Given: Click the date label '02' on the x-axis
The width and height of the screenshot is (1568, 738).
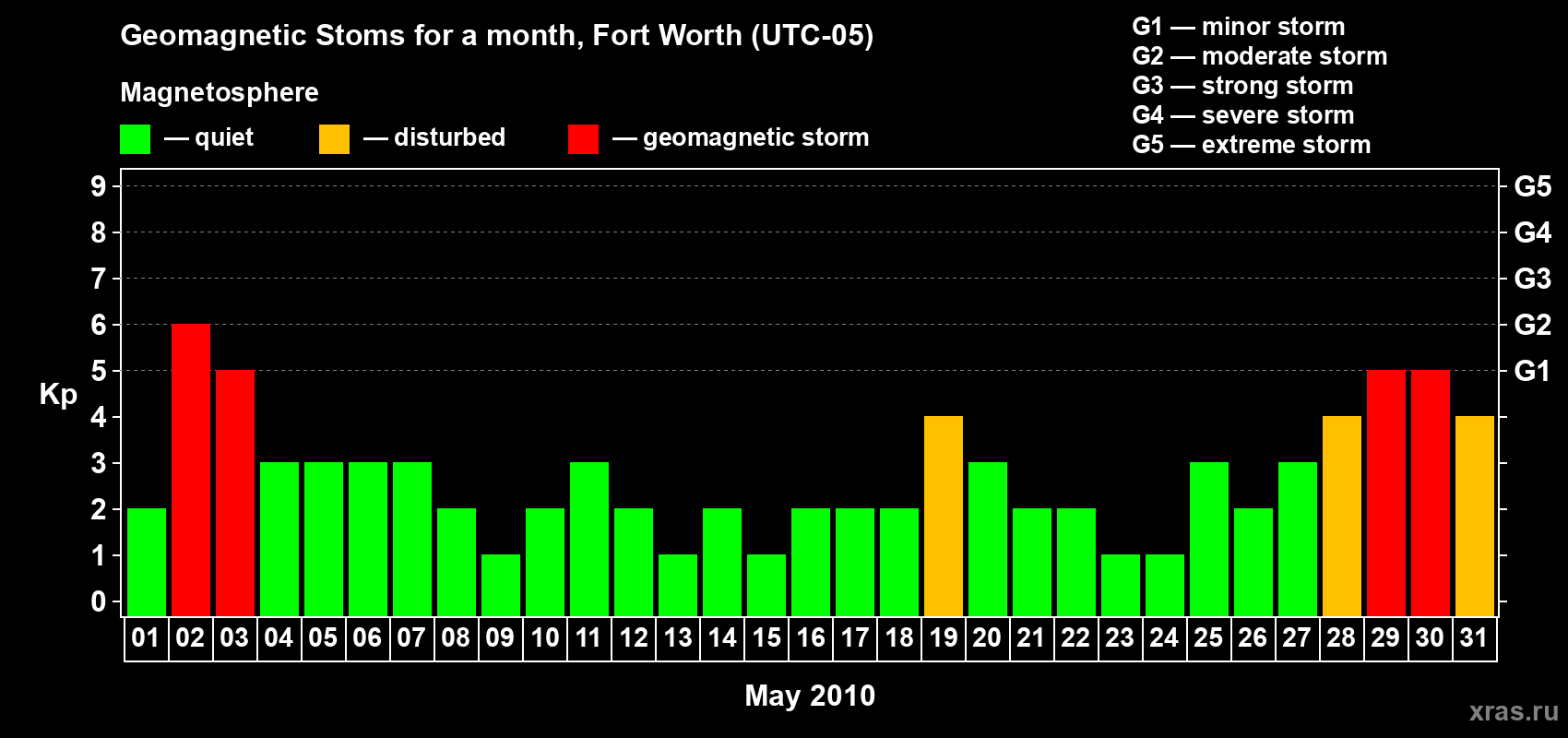Looking at the screenshot, I should point(190,638).
